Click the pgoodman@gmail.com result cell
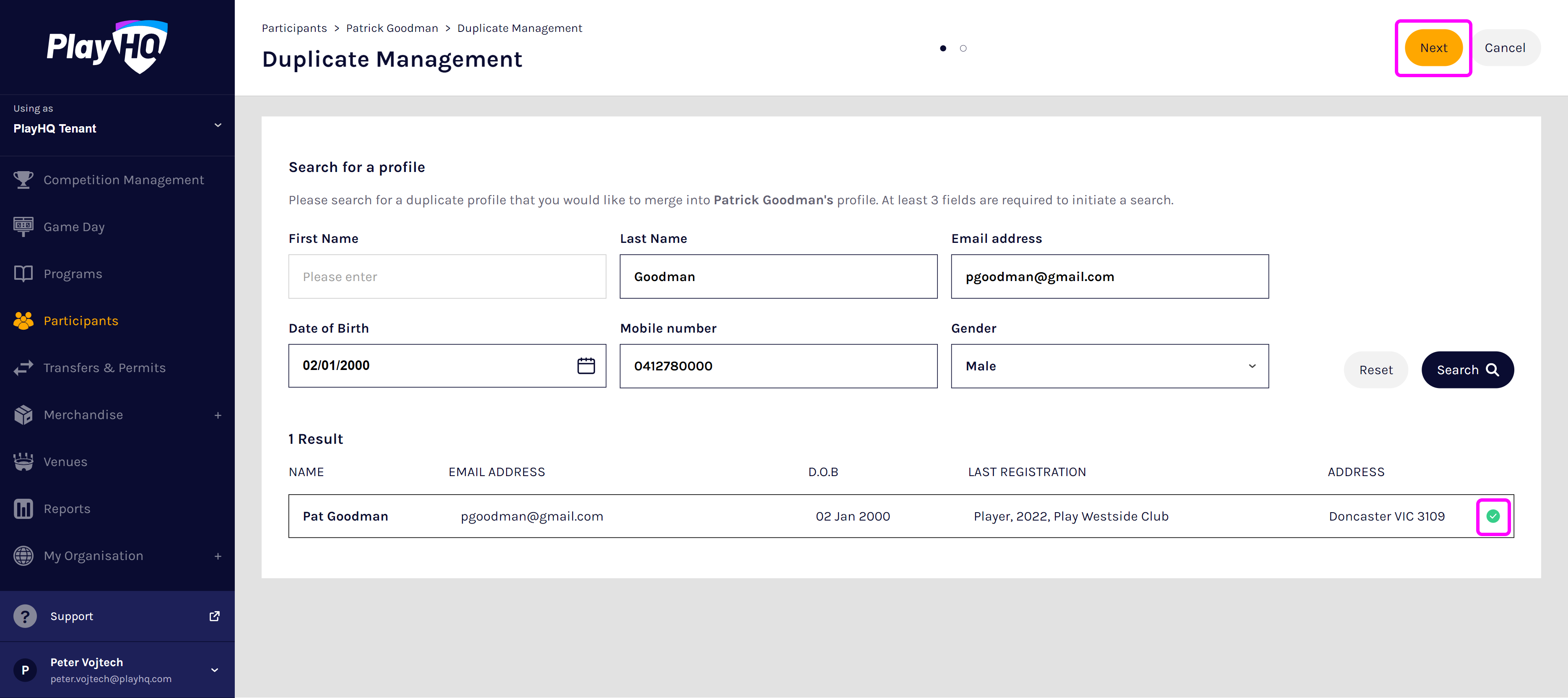The height and width of the screenshot is (698, 1568). click(x=532, y=516)
